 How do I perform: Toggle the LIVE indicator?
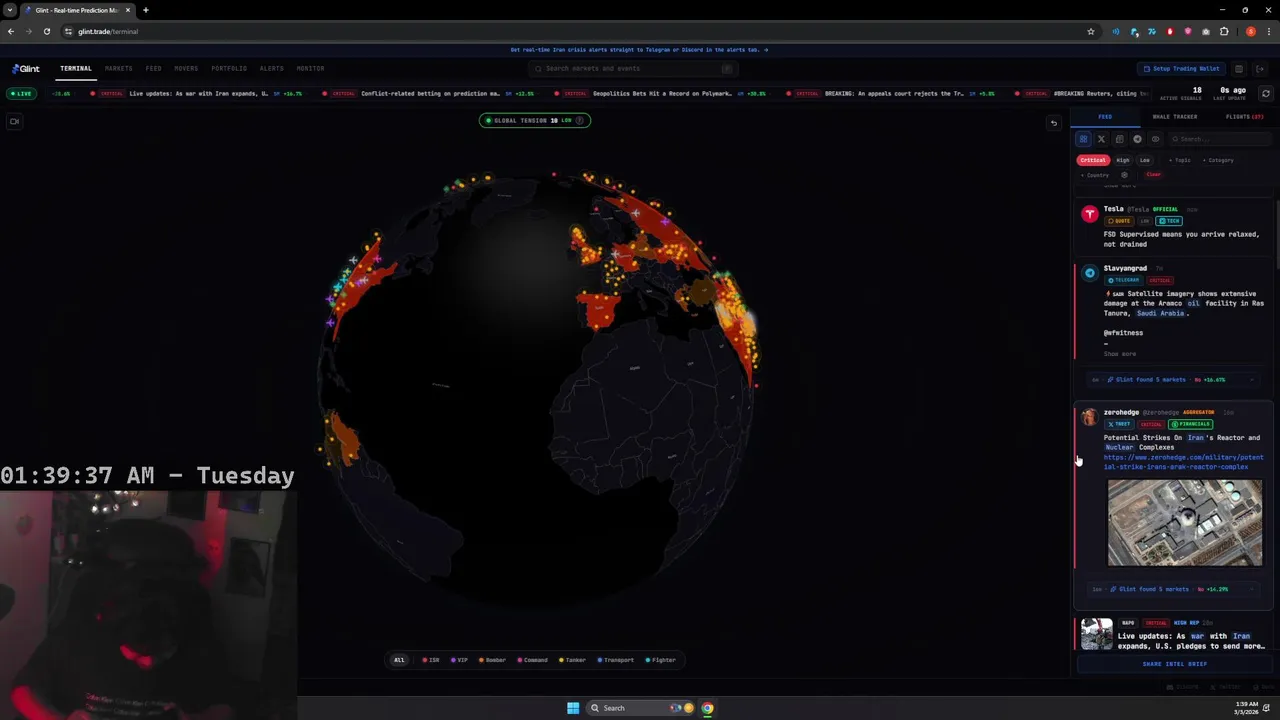(21, 93)
